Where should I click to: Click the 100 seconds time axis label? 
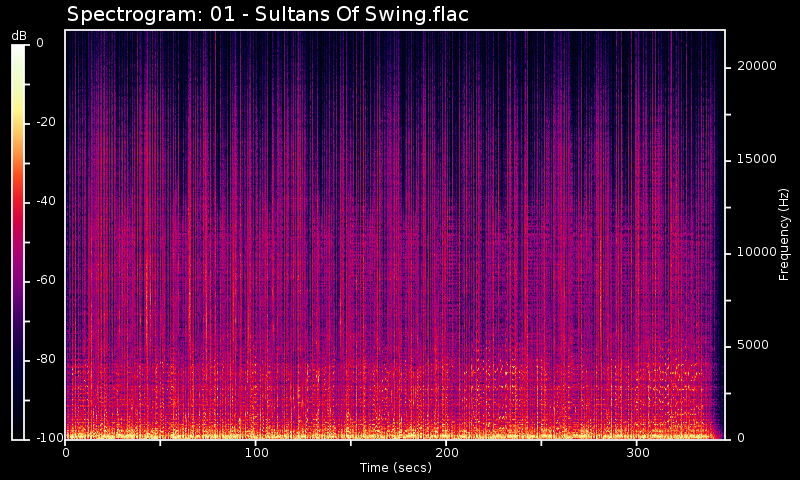pos(256,453)
